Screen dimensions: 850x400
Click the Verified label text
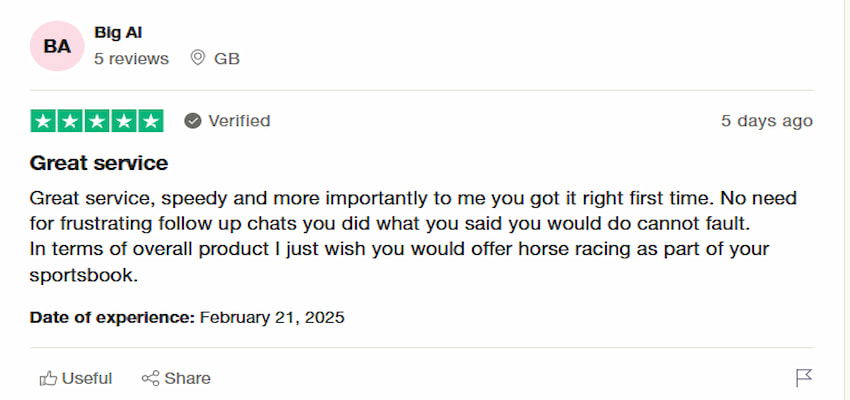tap(239, 121)
